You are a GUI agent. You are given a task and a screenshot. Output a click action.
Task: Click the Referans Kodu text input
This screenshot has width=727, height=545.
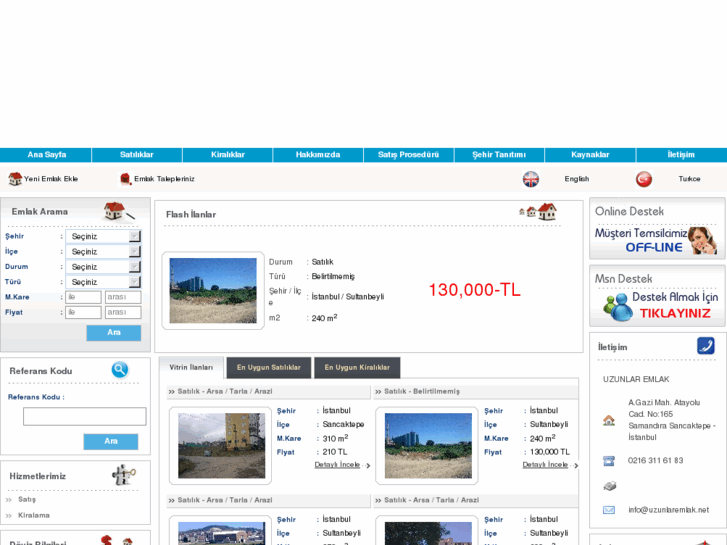[x=85, y=417]
